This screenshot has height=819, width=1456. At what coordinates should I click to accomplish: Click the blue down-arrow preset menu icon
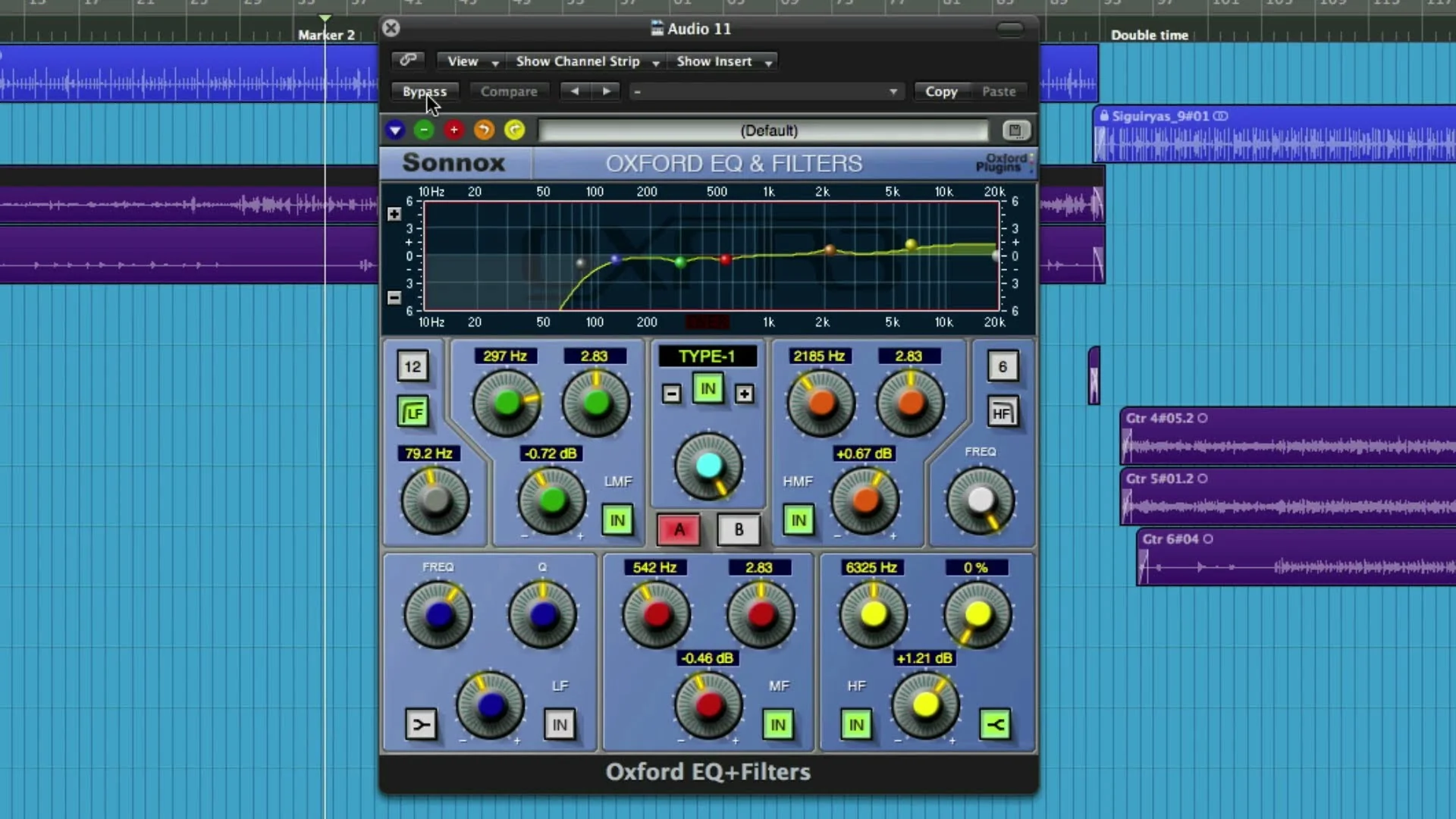pos(395,130)
